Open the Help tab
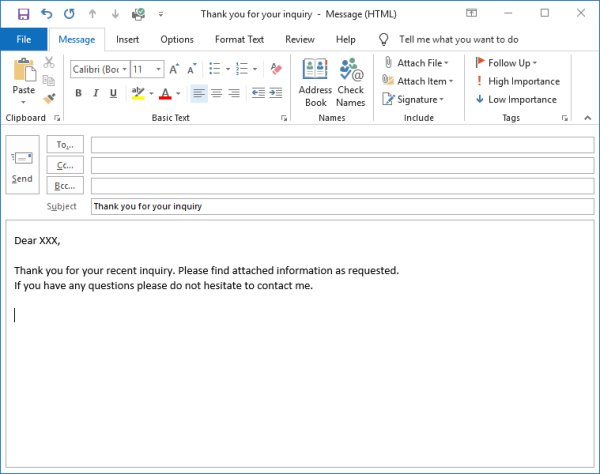Viewport: 600px width, 474px height. pyautogui.click(x=346, y=39)
